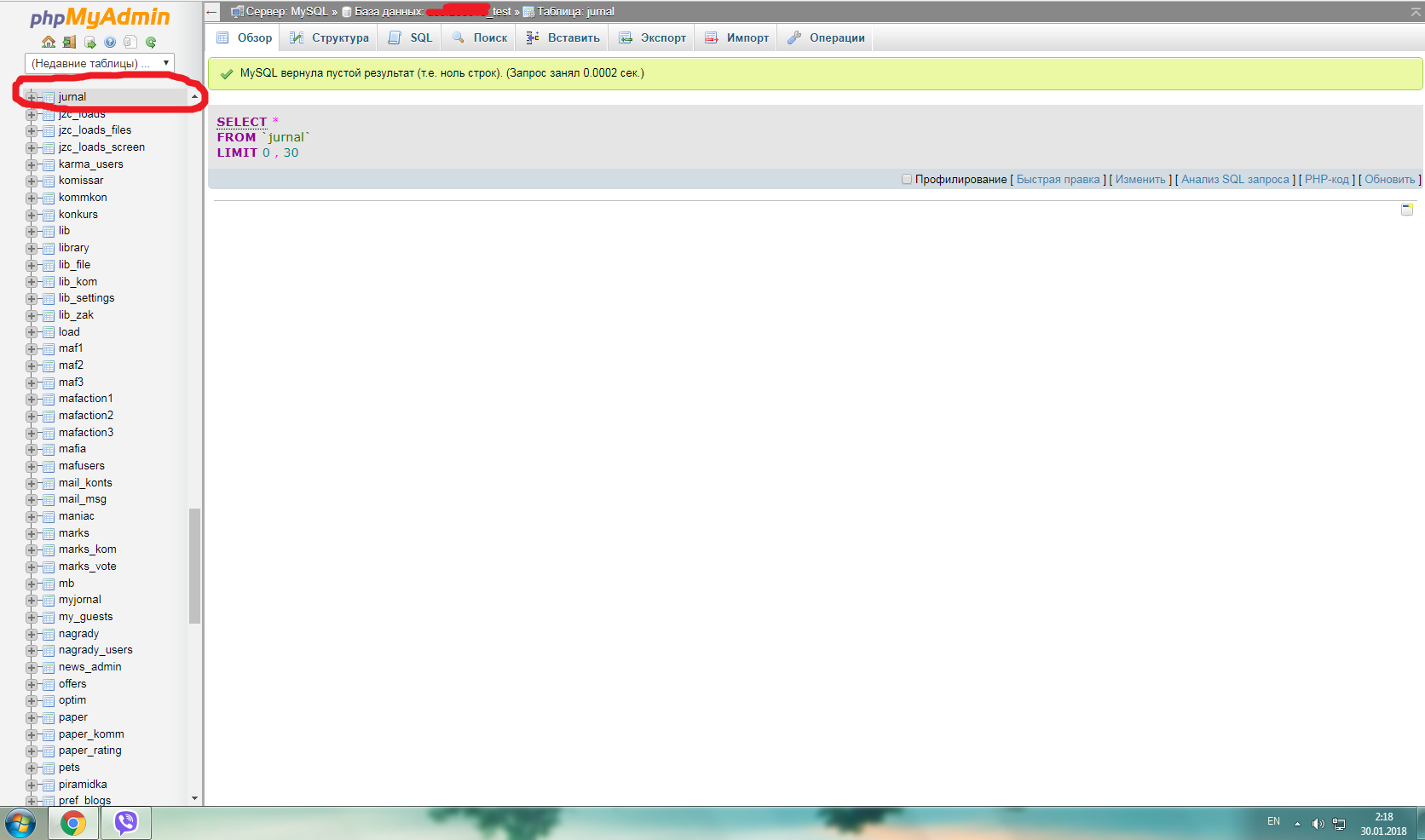The image size is (1425, 840).
Task: Open the Windows Start menu
Action: click(20, 823)
